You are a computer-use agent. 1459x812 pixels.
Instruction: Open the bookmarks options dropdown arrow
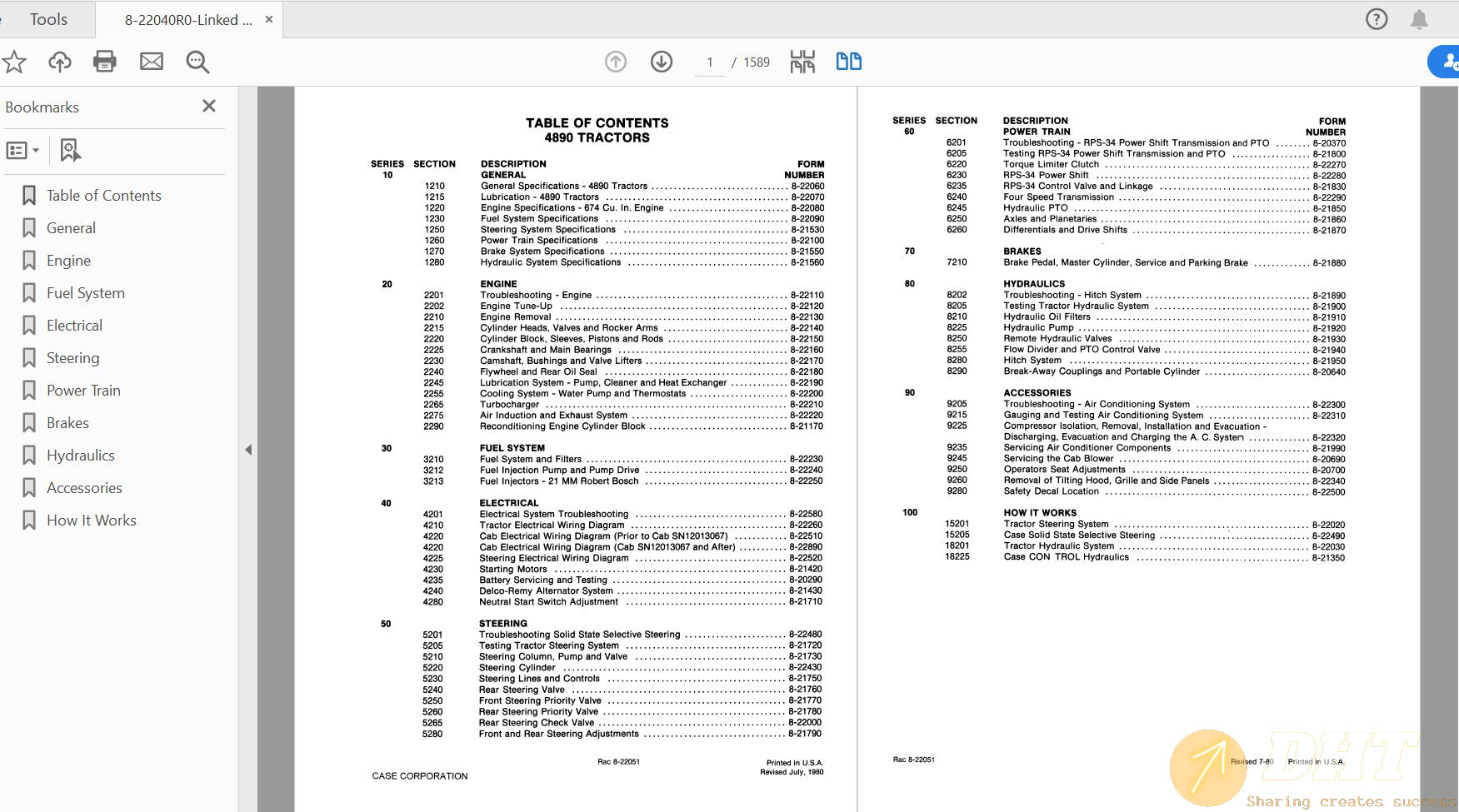pos(37,150)
